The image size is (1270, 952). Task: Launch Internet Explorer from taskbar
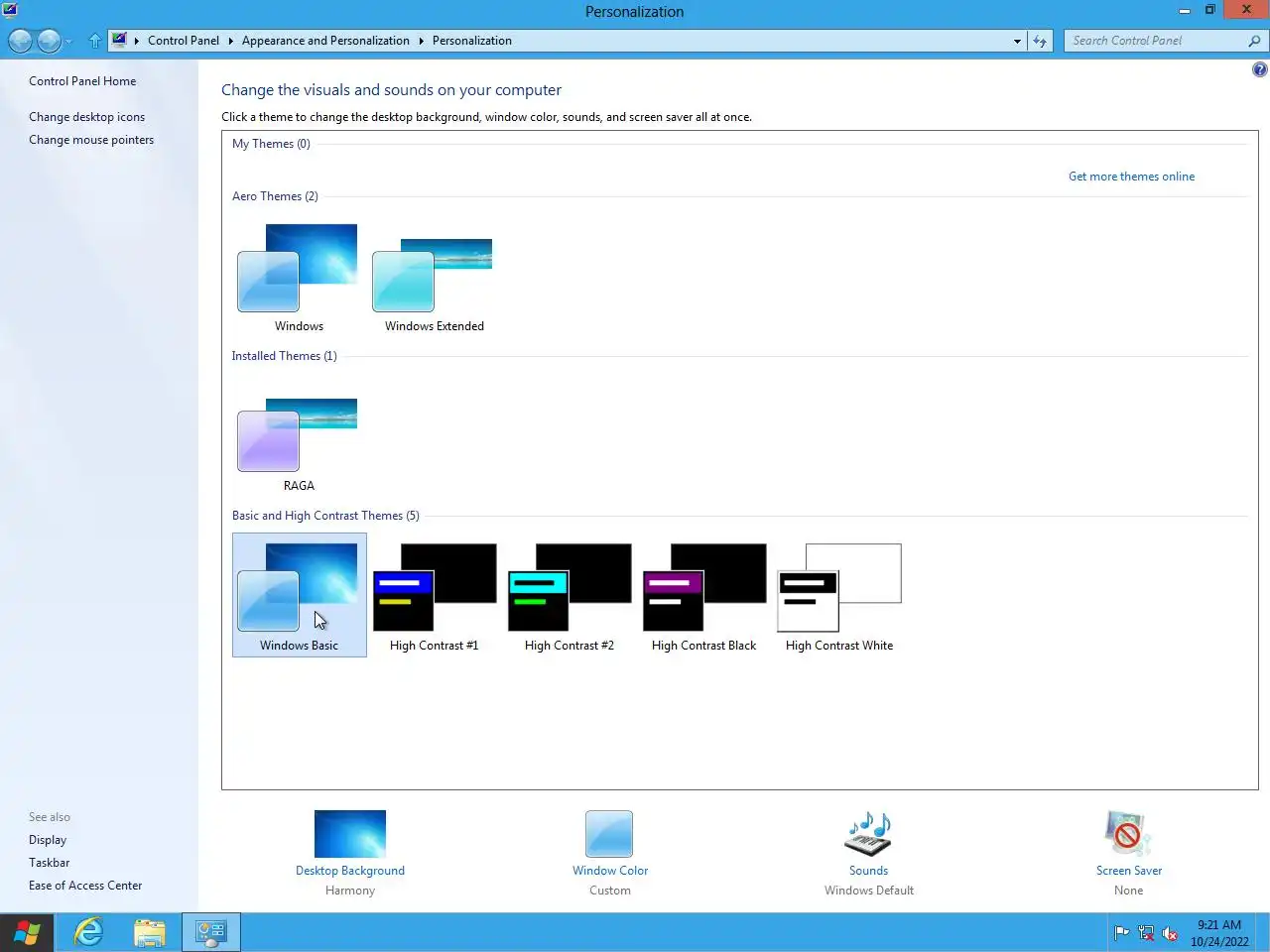(88, 932)
